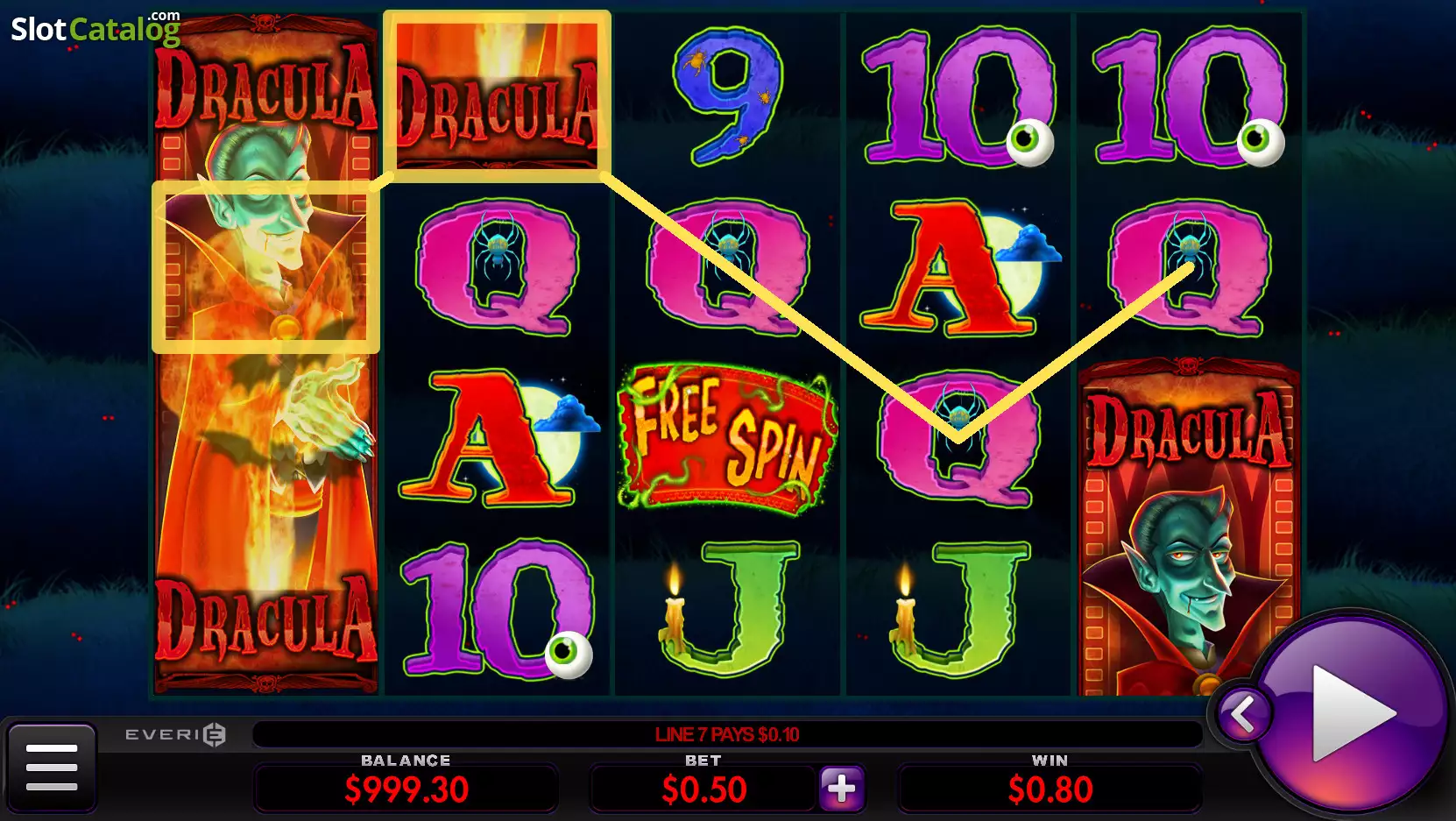Click the small back arrow beside spin
The width and height of the screenshot is (1456, 821).
[1242, 714]
